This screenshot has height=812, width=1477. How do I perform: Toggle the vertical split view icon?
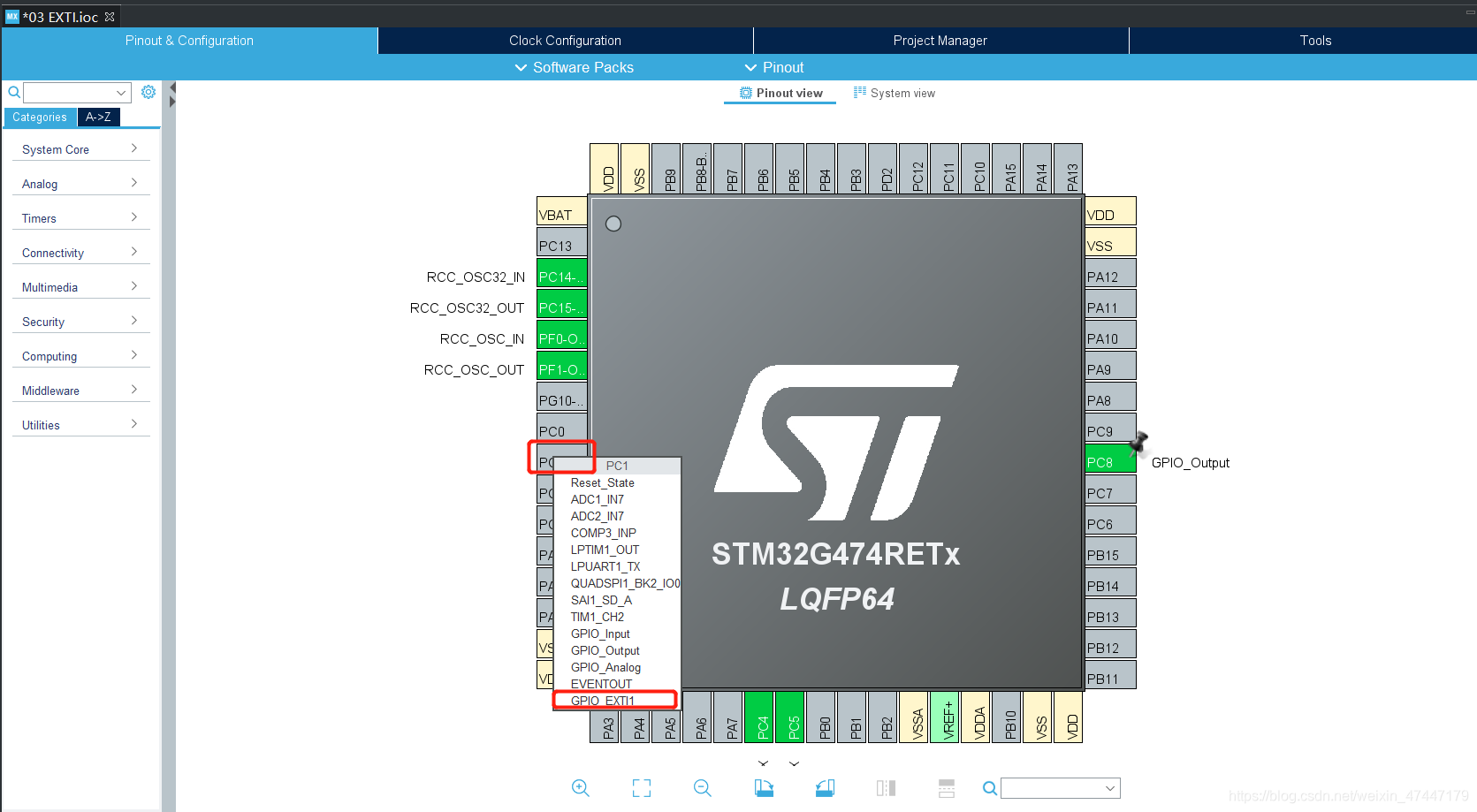tap(886, 788)
